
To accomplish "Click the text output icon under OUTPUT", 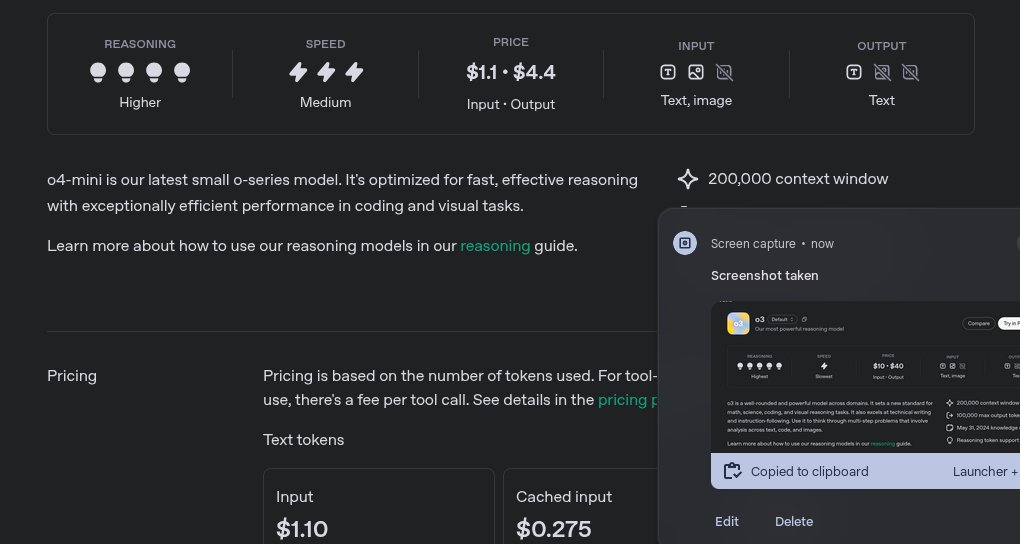I will (x=854, y=72).
